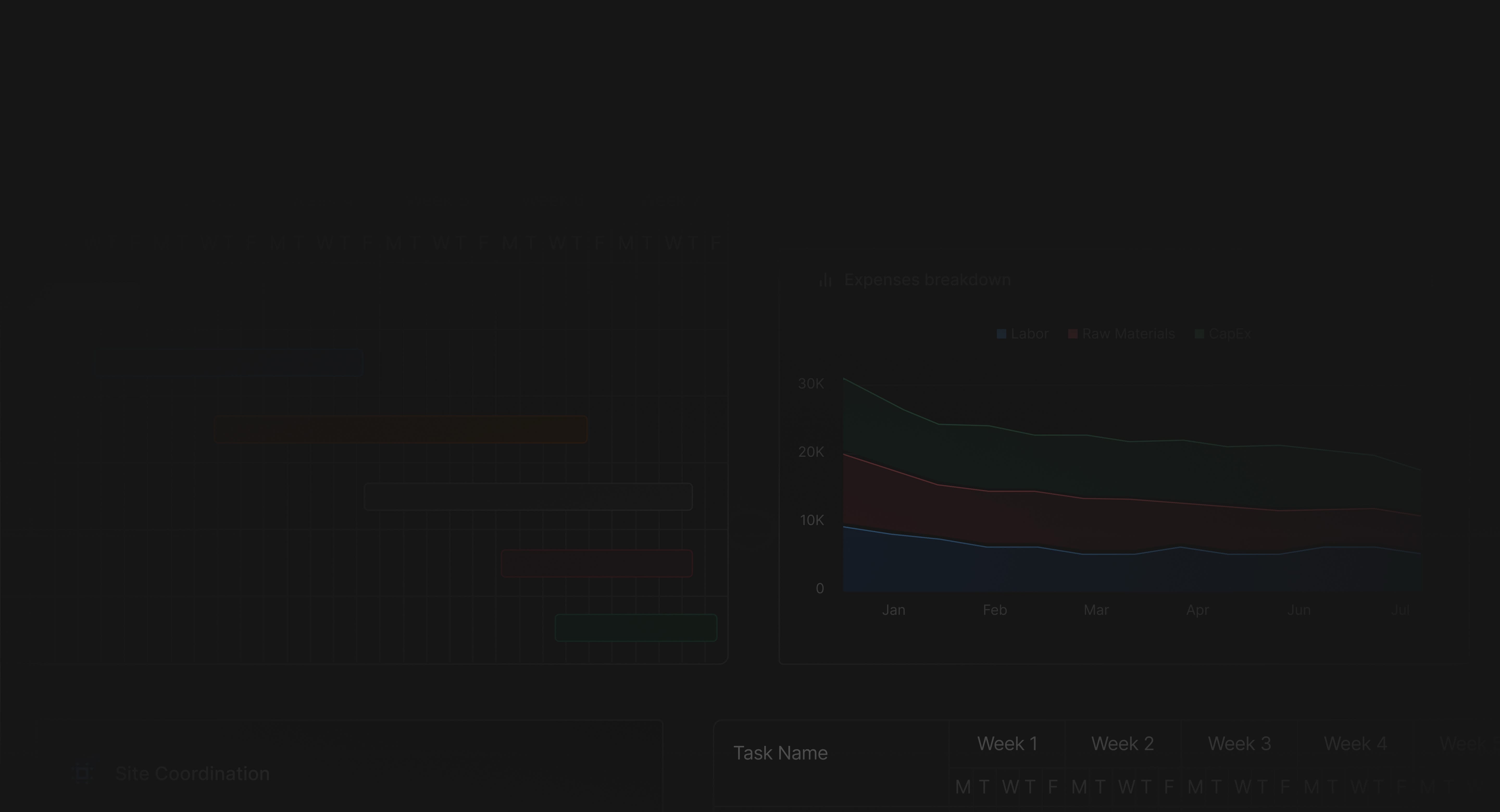Image resolution: width=1500 pixels, height=812 pixels.
Task: Click the red Raw Materials legend square
Action: click(1073, 334)
